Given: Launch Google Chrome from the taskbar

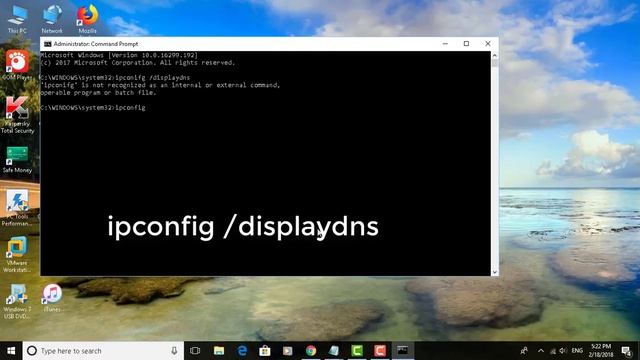Looking at the screenshot, I should click(311, 351).
